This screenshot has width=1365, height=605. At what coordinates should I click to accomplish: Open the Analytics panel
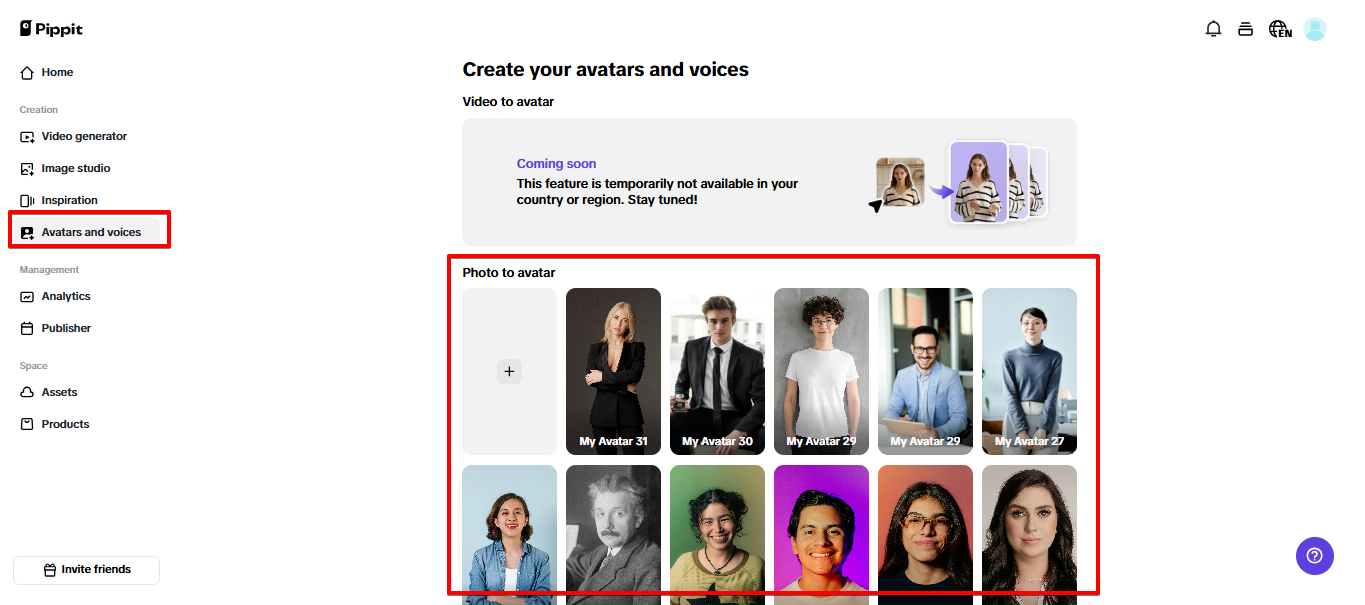(x=65, y=296)
